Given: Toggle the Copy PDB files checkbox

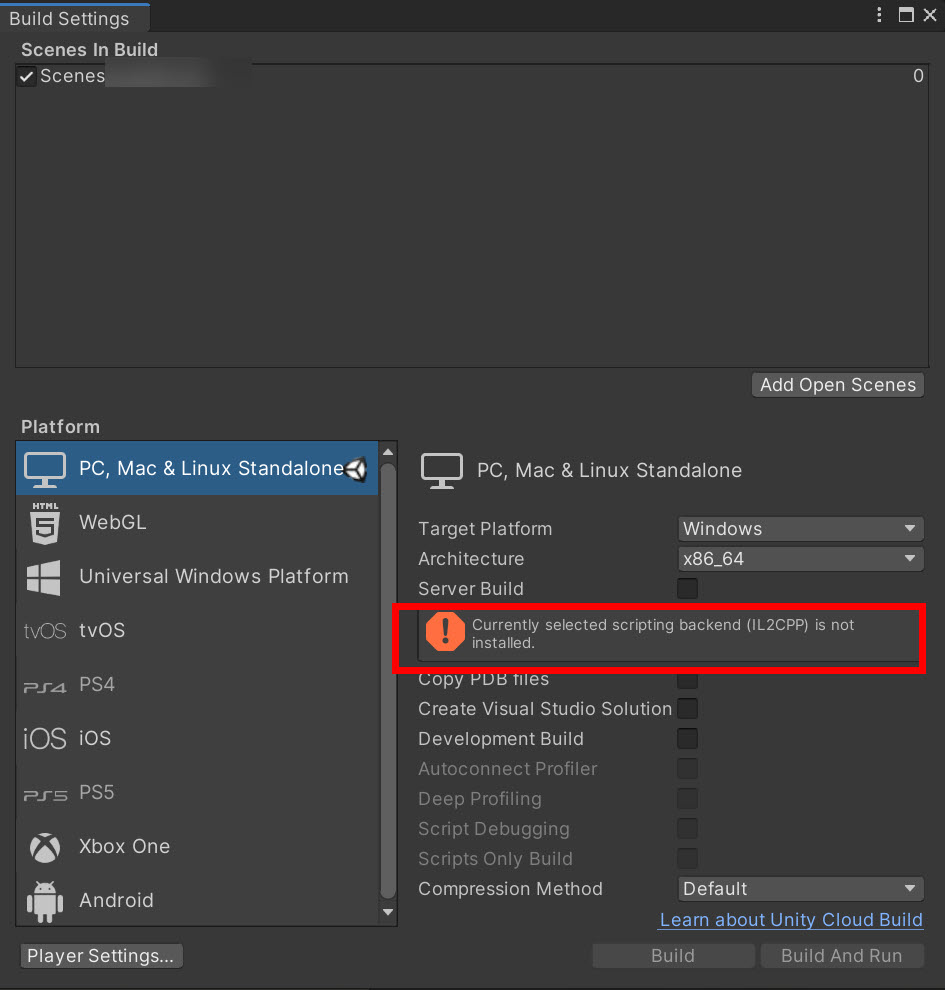Looking at the screenshot, I should pyautogui.click(x=687, y=681).
